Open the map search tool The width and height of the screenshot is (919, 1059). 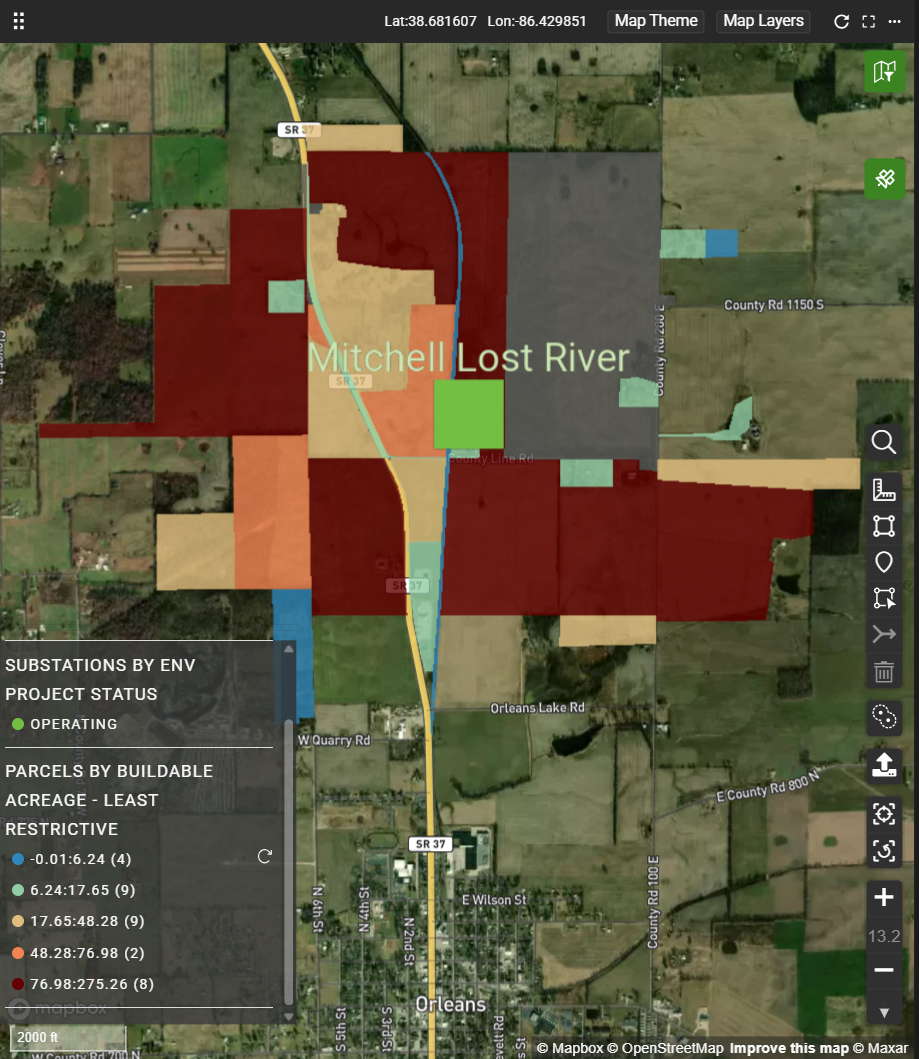[883, 442]
